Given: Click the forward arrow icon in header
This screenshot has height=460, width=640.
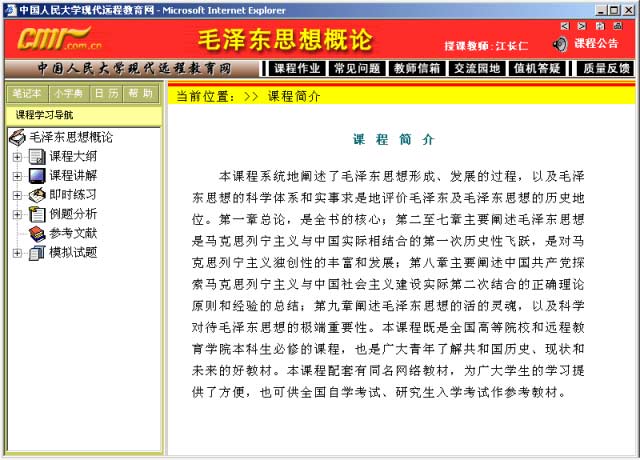Looking at the screenshot, I should (582, 26).
